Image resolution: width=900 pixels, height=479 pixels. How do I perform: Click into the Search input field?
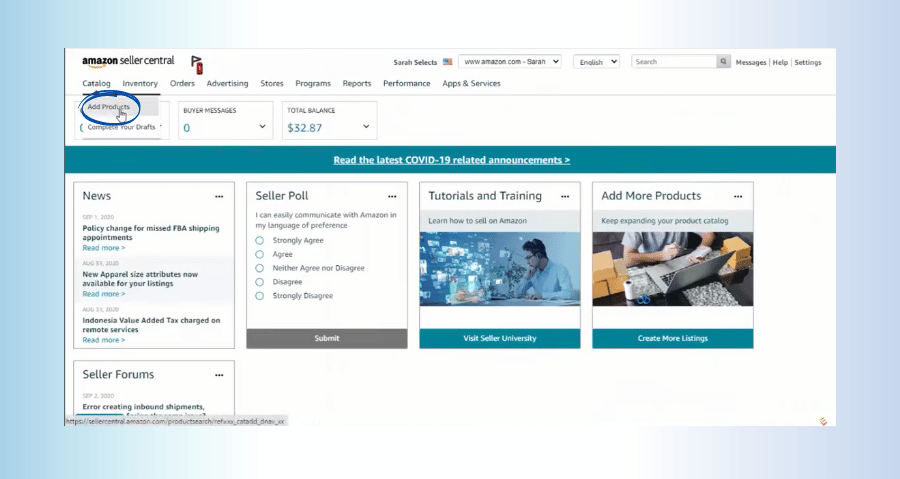(x=674, y=61)
